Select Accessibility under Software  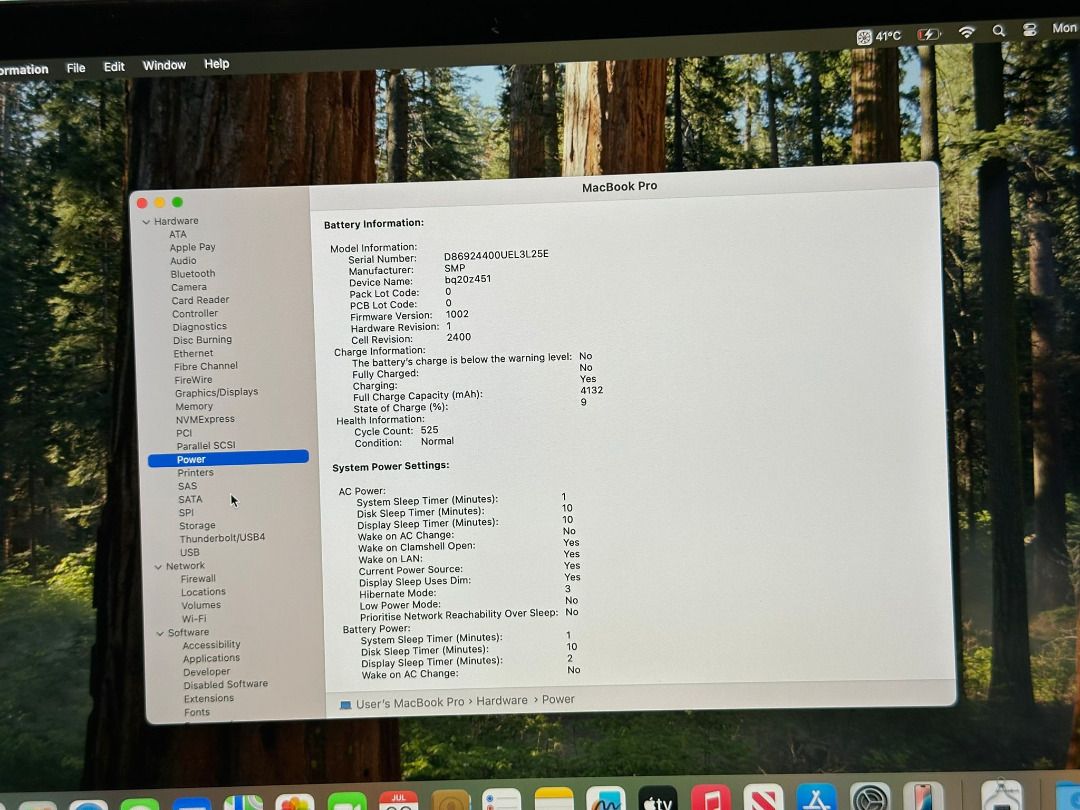211,645
